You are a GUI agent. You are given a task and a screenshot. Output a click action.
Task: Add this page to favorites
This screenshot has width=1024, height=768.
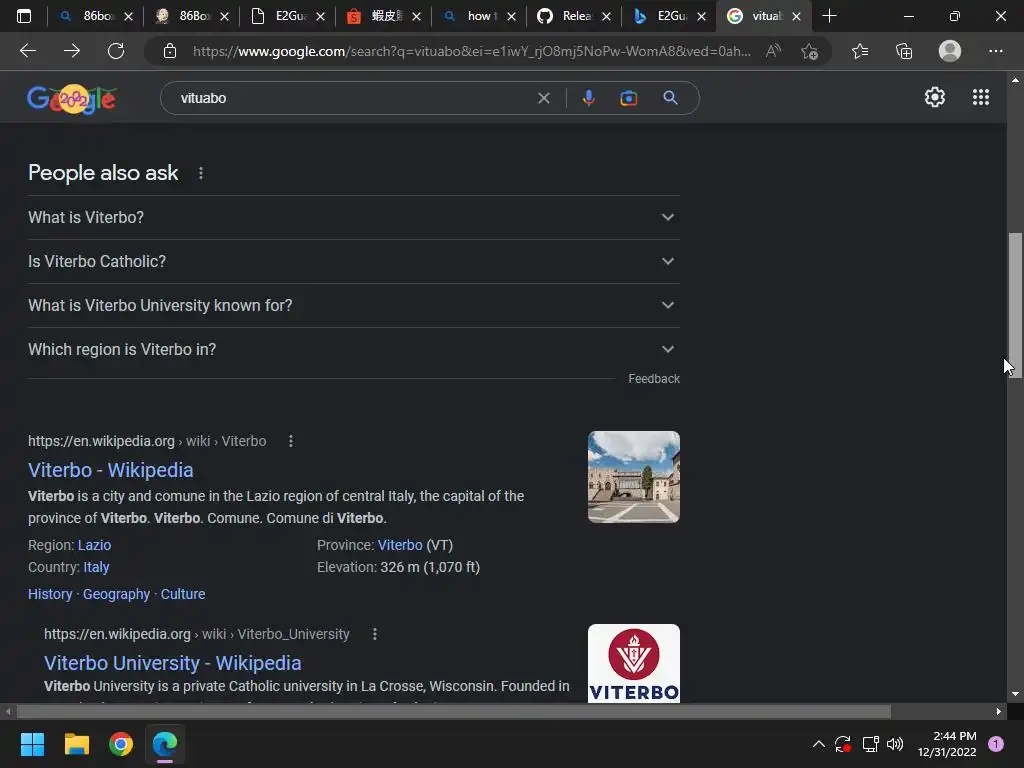click(810, 51)
